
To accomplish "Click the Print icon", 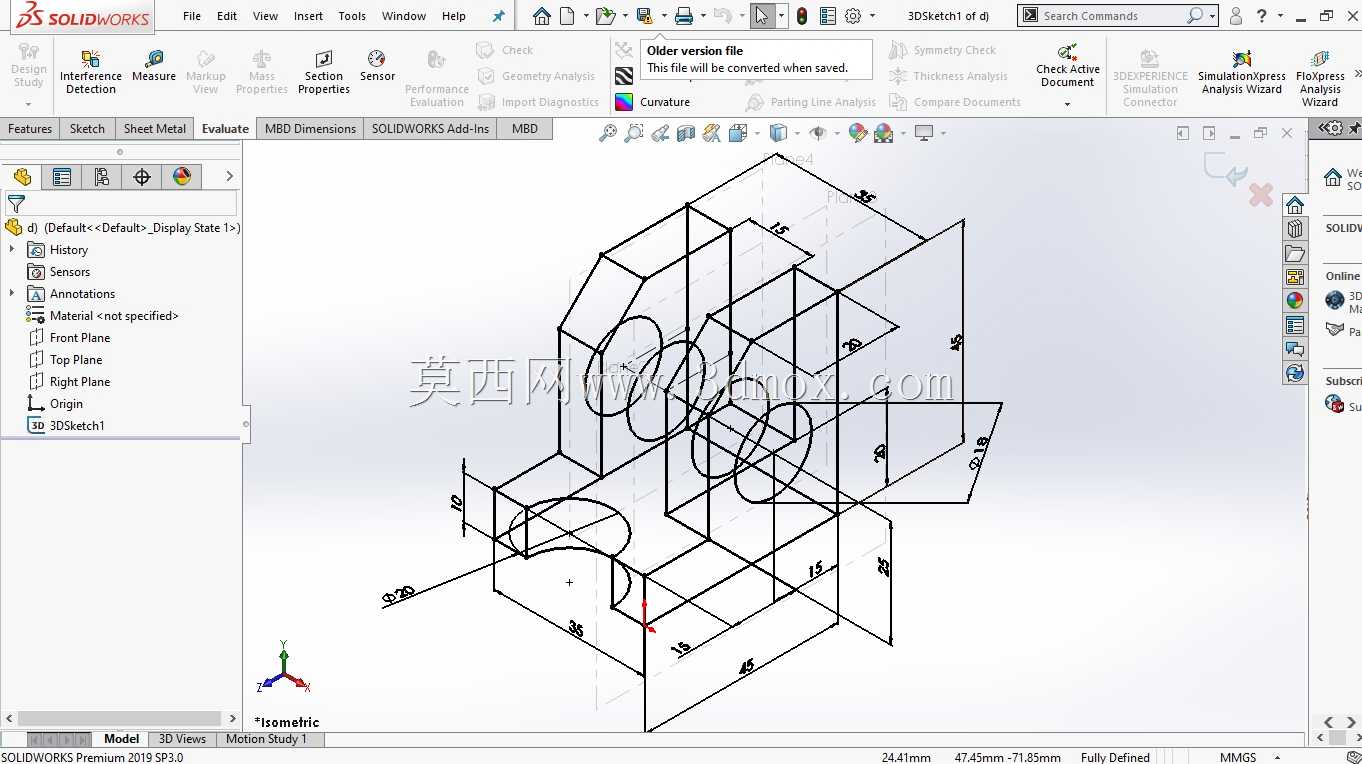I will [684, 16].
